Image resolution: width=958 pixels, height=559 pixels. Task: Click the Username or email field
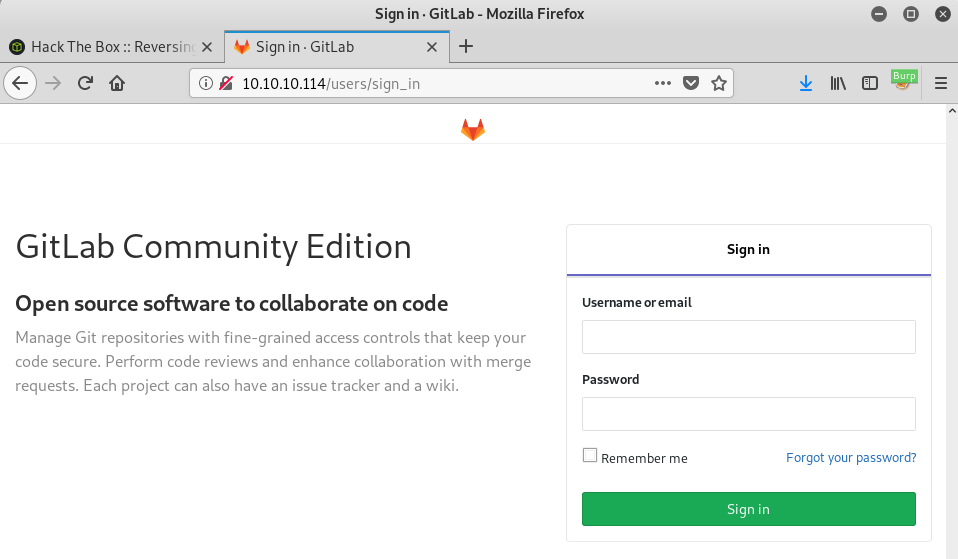tap(748, 337)
